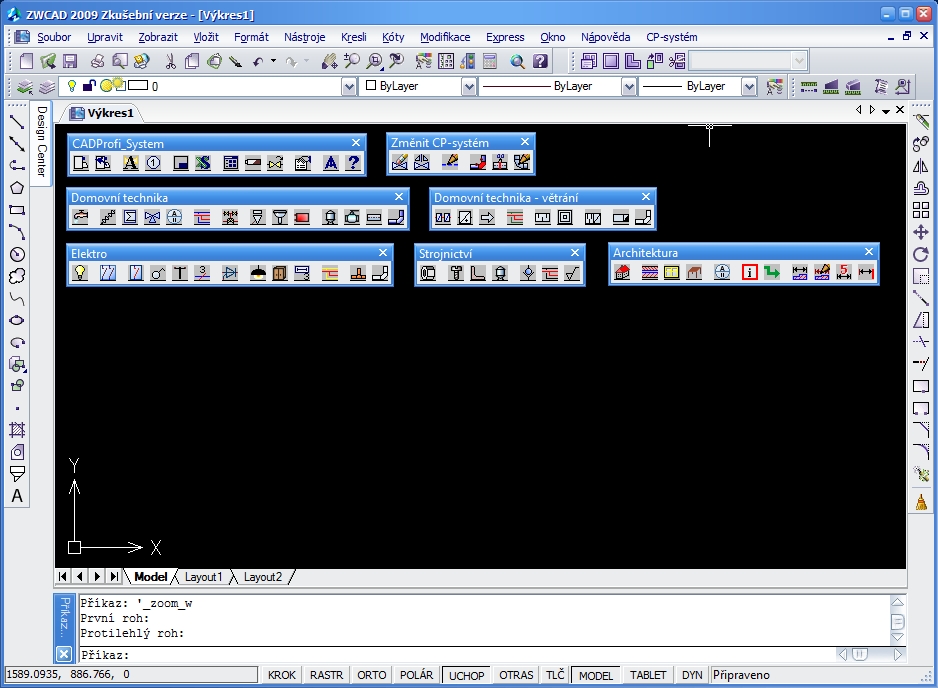Click the Help question mark toolbar icon

click(x=540, y=61)
